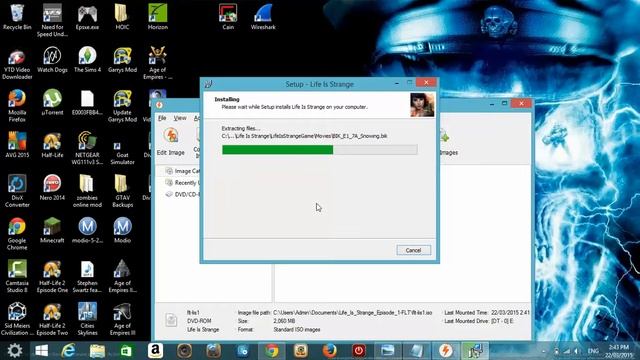Cancel the Life Is Strange installation
640x360 pixels.
click(413, 250)
